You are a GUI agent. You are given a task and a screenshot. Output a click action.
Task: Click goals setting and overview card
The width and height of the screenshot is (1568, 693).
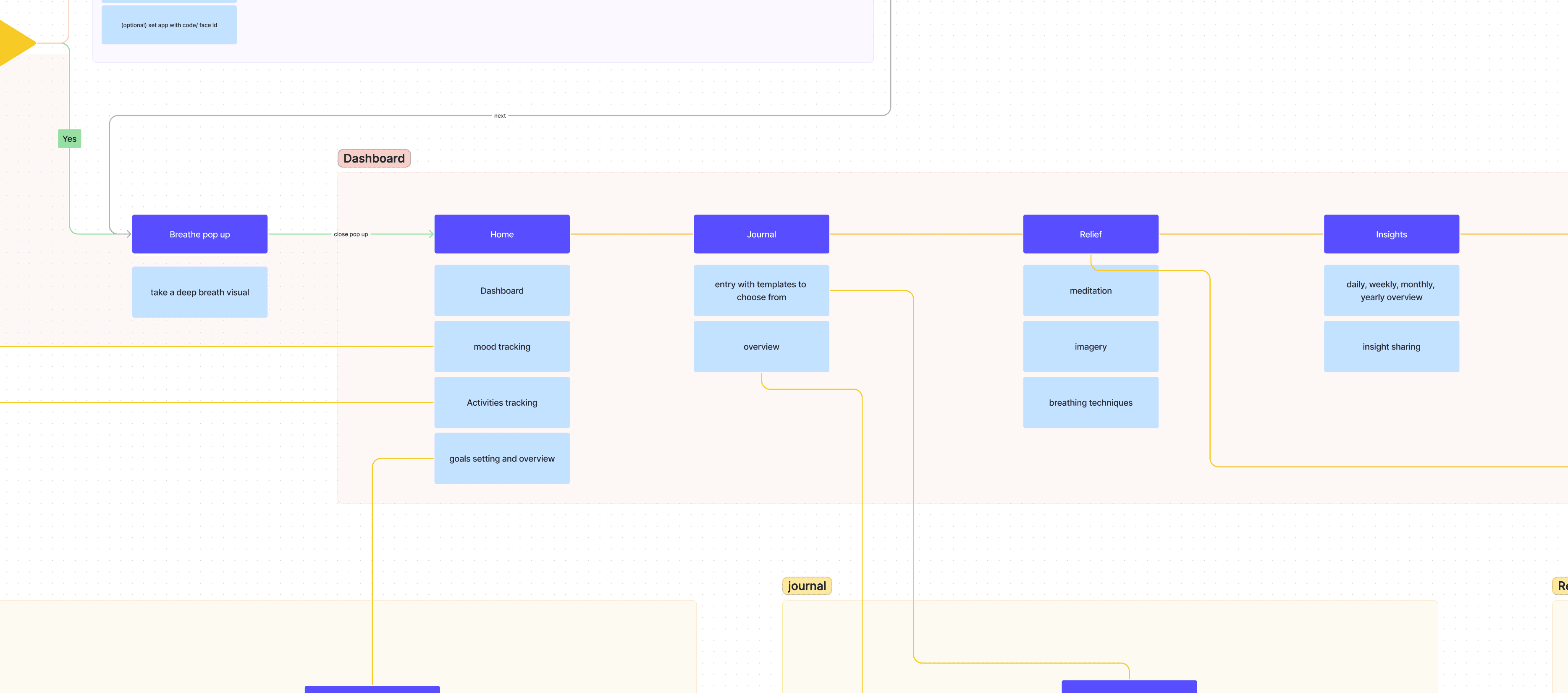pos(501,459)
